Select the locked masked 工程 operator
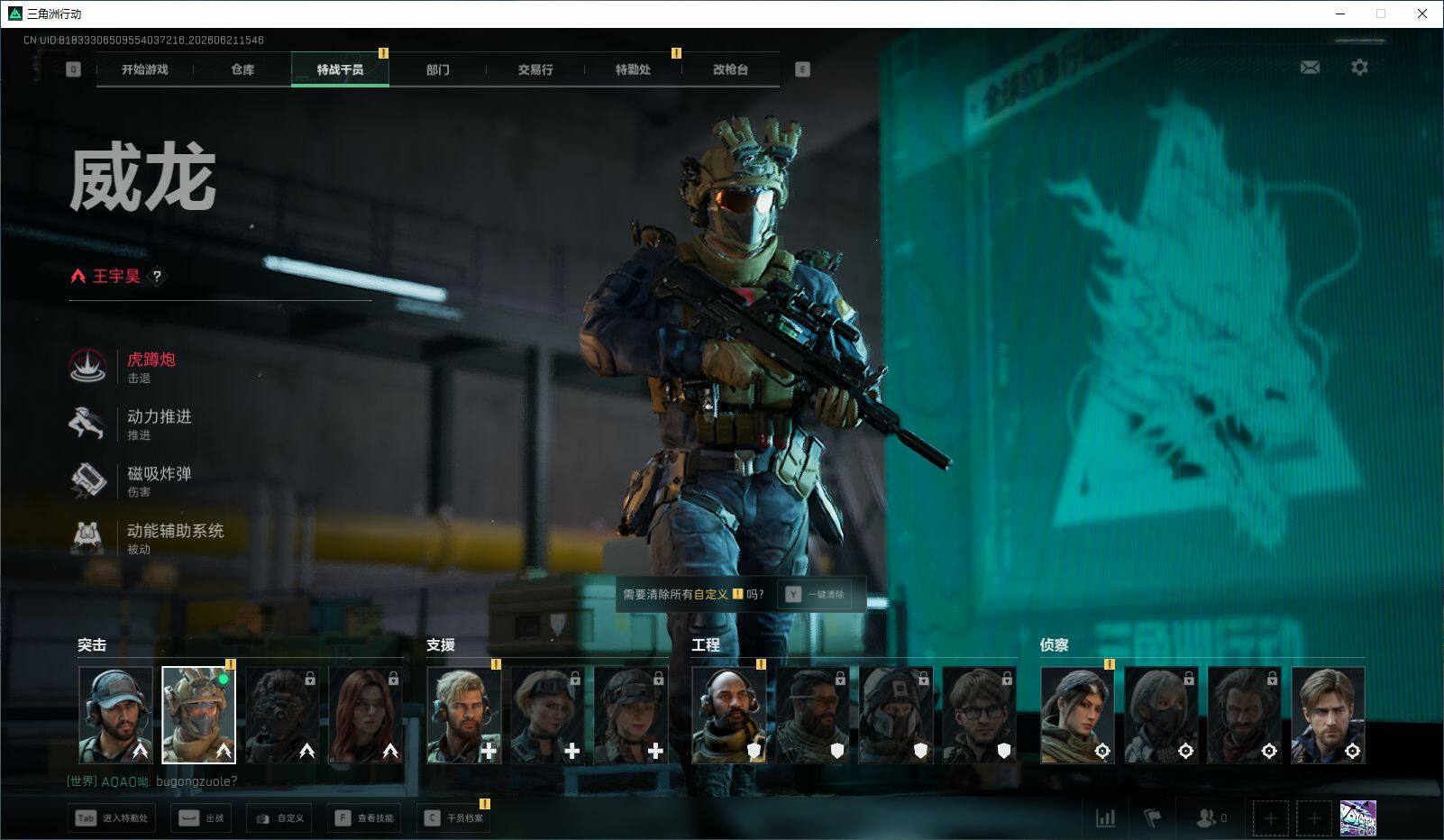The height and width of the screenshot is (840, 1444). [895, 715]
